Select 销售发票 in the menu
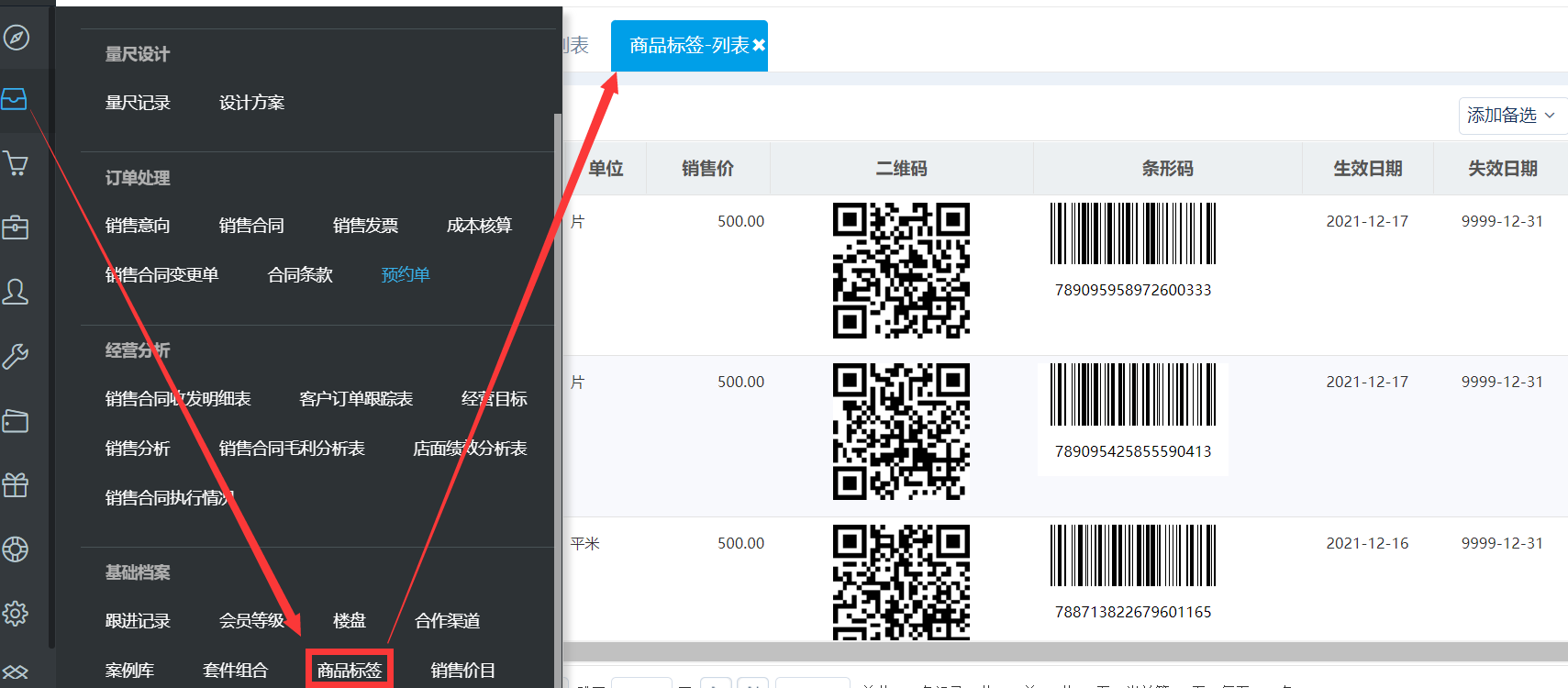 point(365,226)
